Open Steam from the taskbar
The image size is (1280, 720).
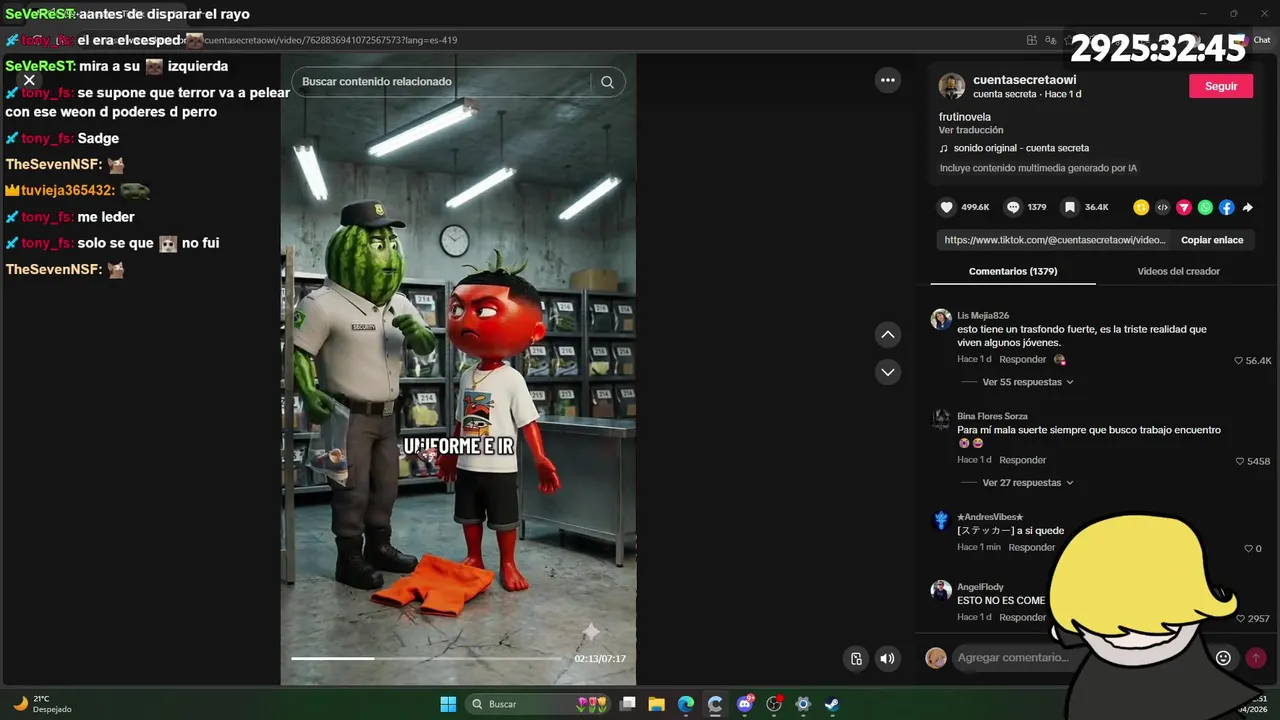(x=831, y=704)
